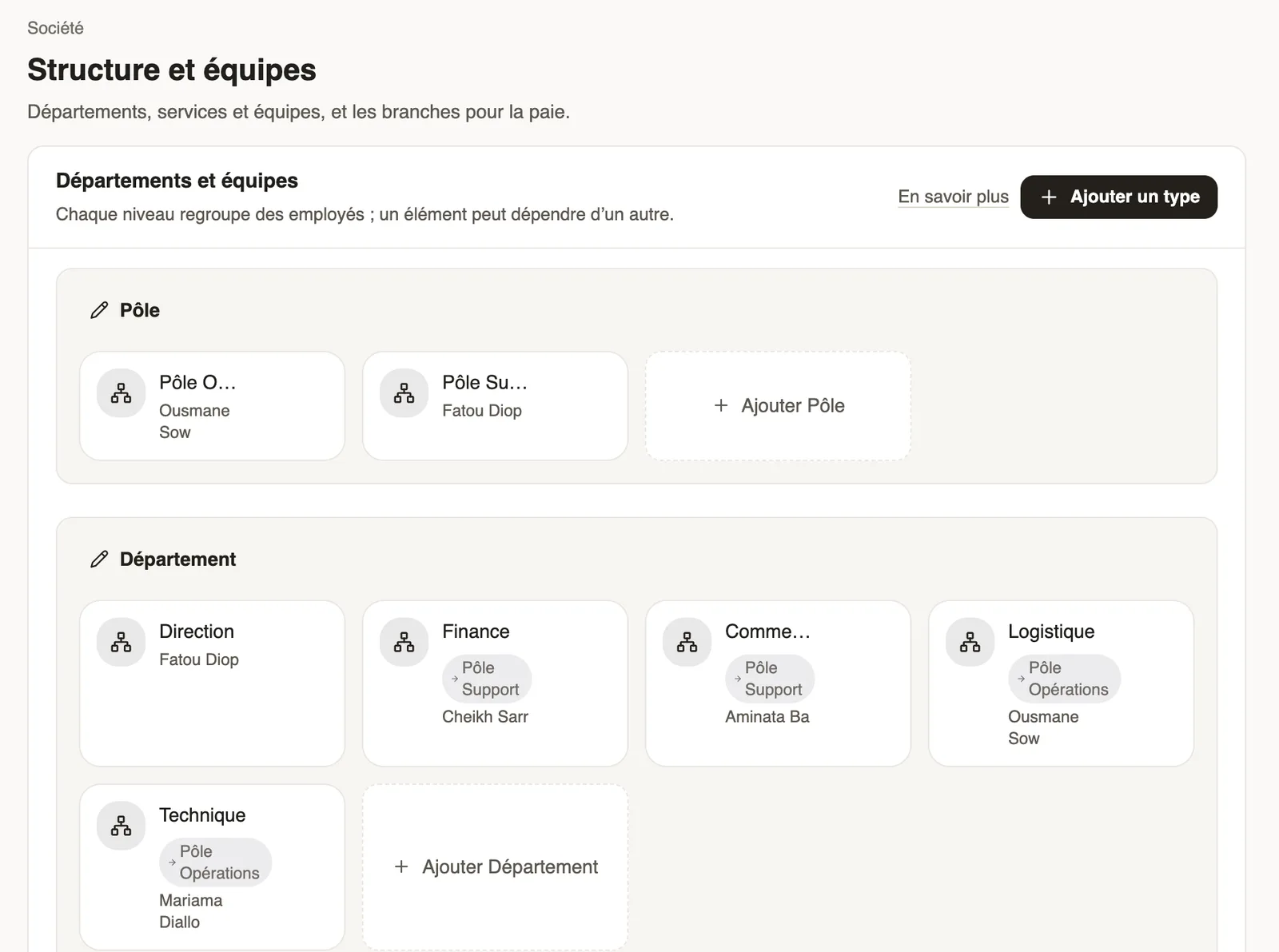Viewport: 1279px width, 952px height.
Task: Add a department via the Ajouter Département label
Action: 510,866
